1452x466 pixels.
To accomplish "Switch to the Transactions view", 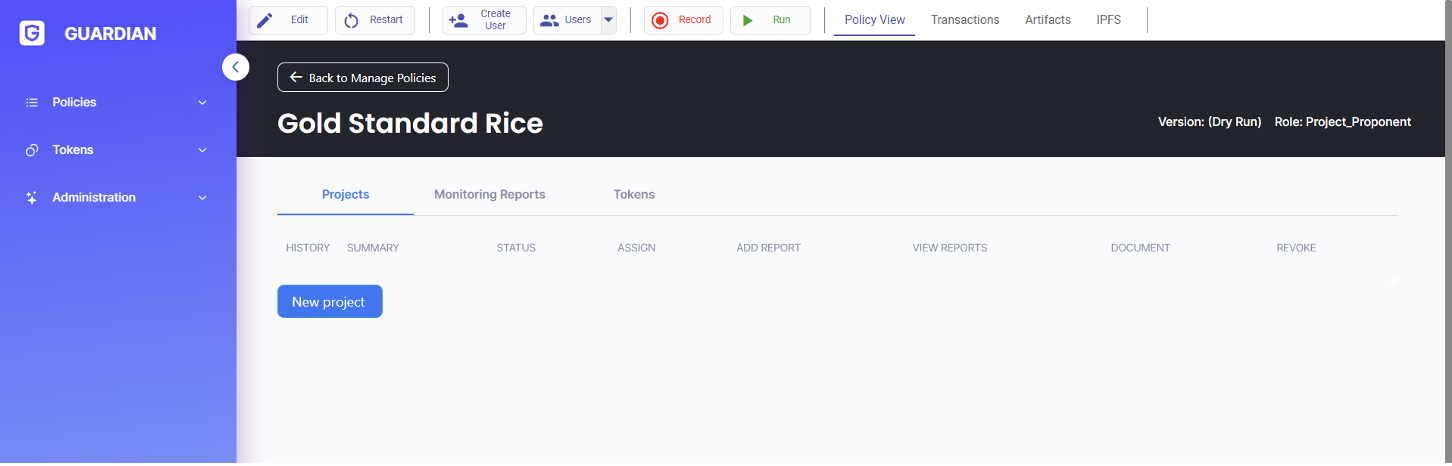I will click(964, 20).
